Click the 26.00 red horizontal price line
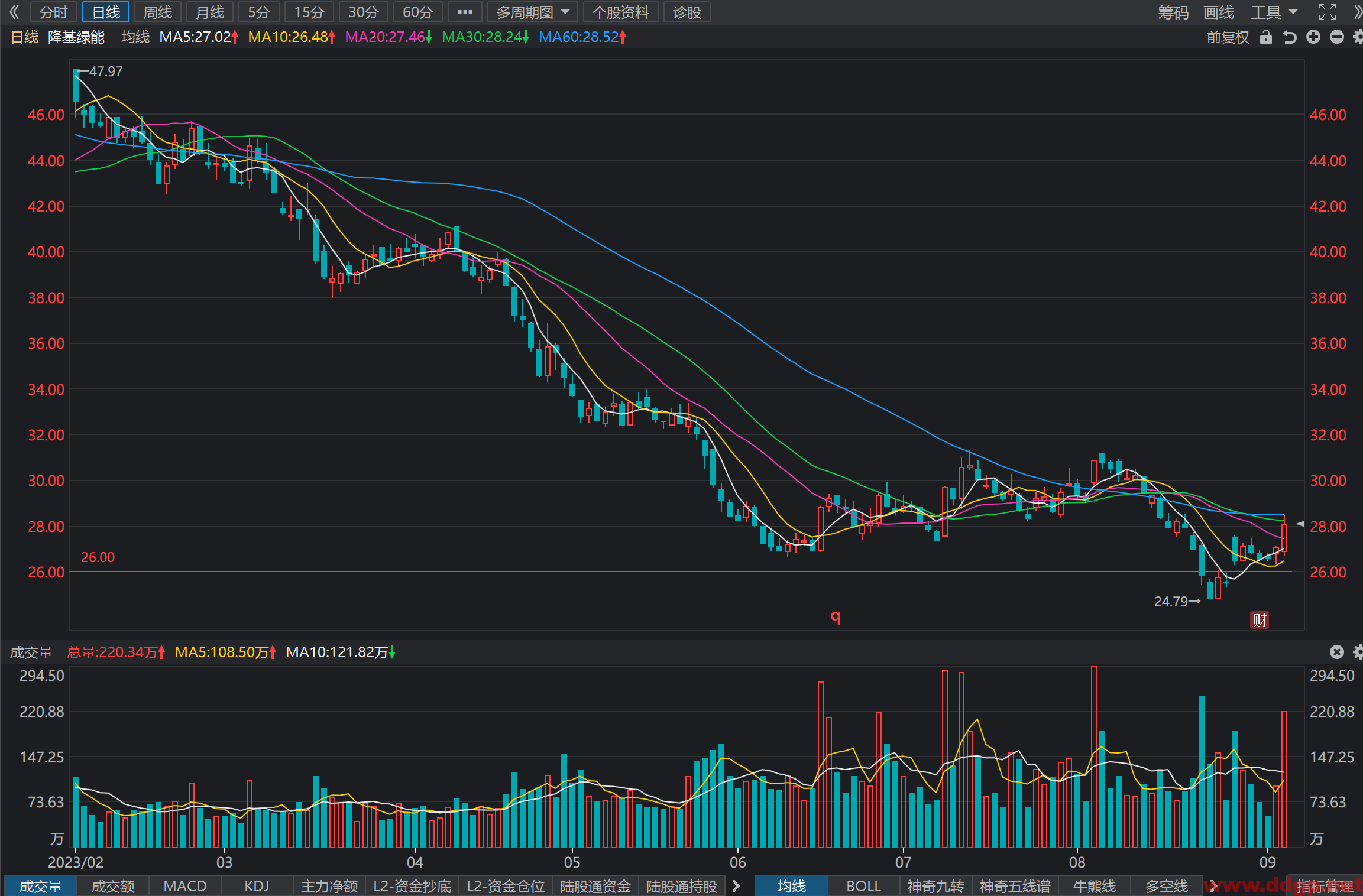Screen dimensions: 1363x896 680,572
